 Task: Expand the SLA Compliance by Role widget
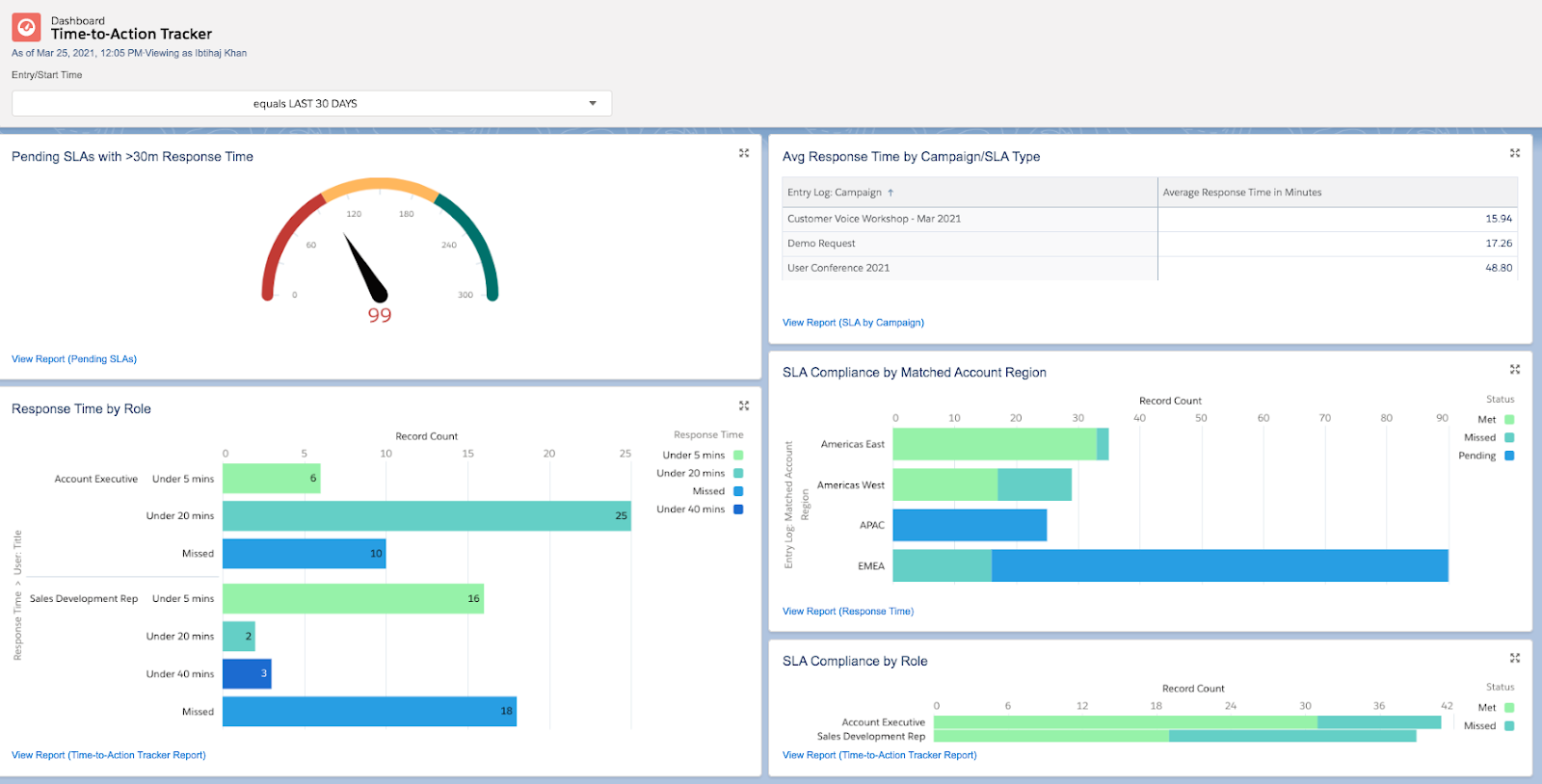pos(1514,658)
